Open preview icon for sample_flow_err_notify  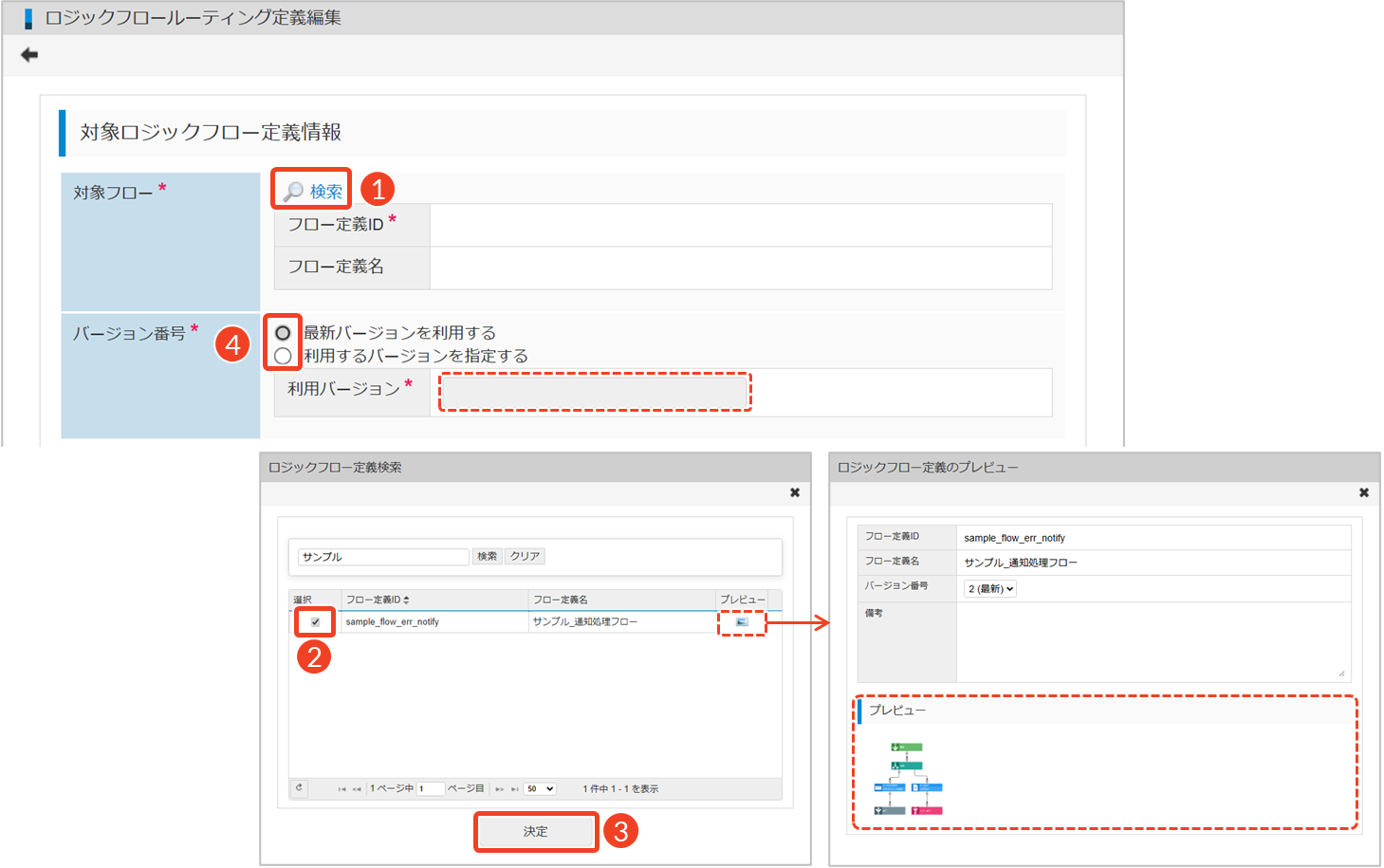click(742, 622)
